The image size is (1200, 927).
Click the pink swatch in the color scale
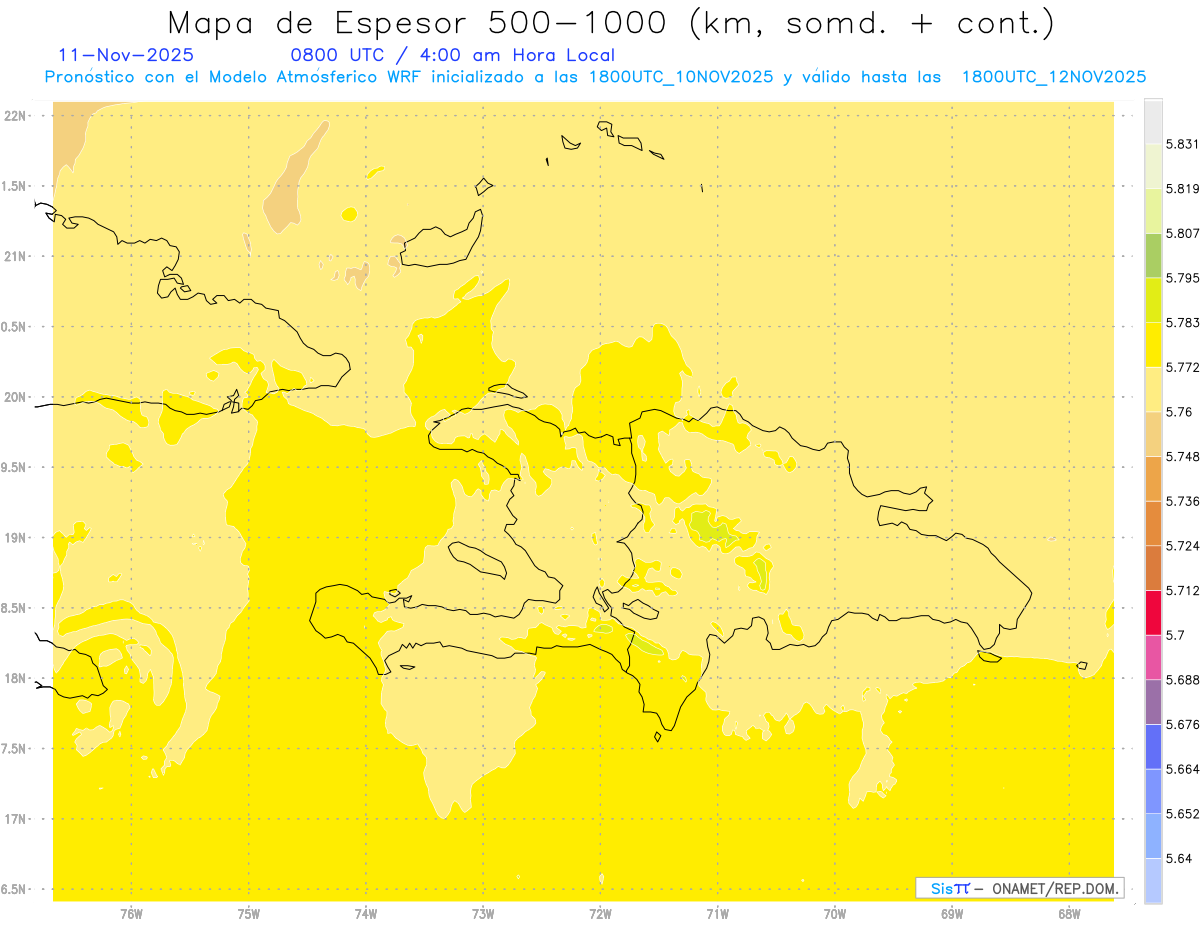point(1153,656)
